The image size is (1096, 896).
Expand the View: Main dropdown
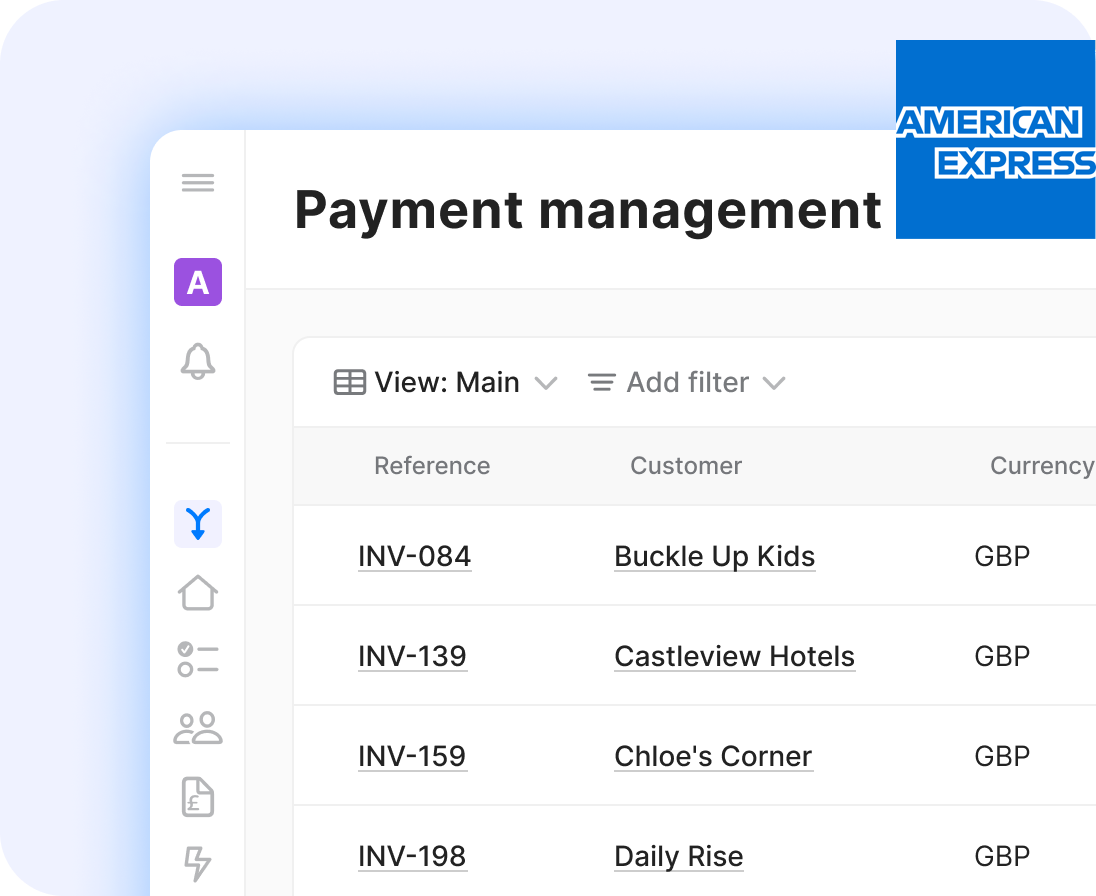(445, 383)
